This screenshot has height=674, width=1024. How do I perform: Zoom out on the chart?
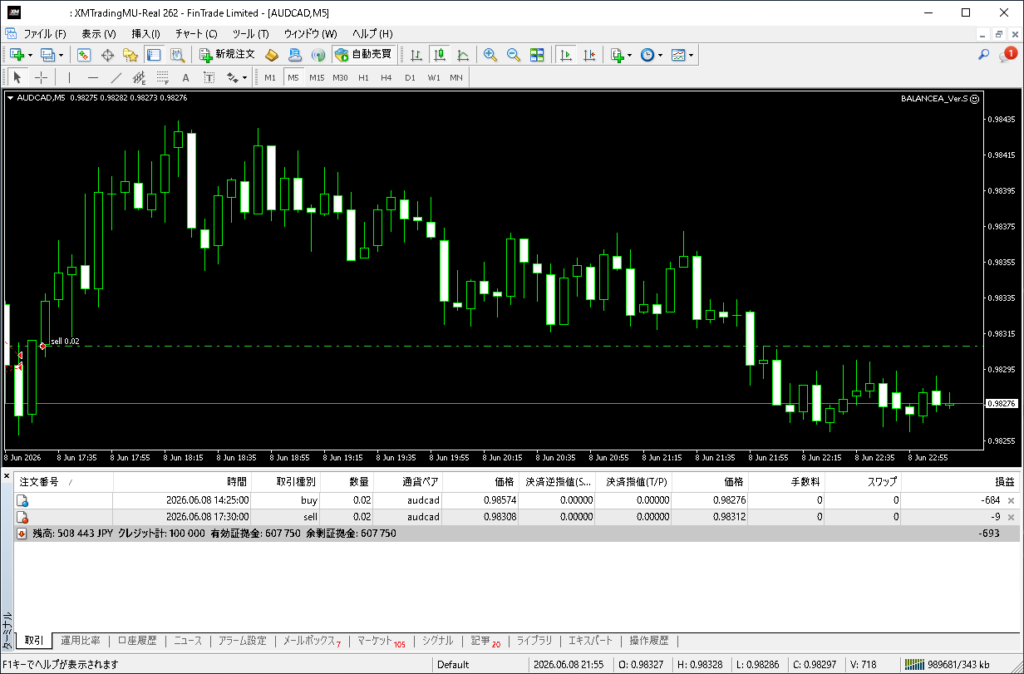514,56
